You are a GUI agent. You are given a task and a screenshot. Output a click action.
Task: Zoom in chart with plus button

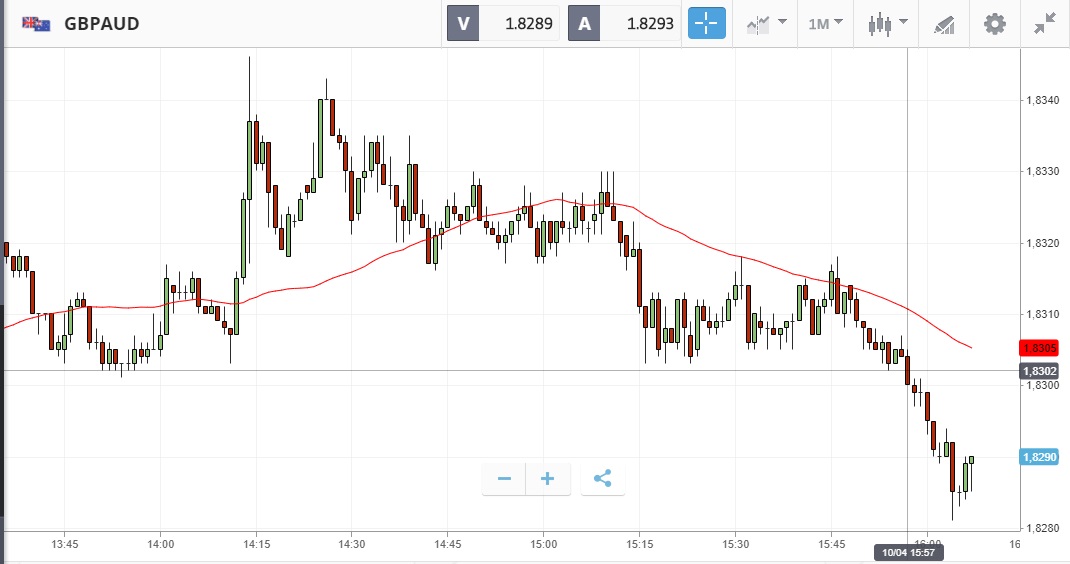click(x=548, y=479)
